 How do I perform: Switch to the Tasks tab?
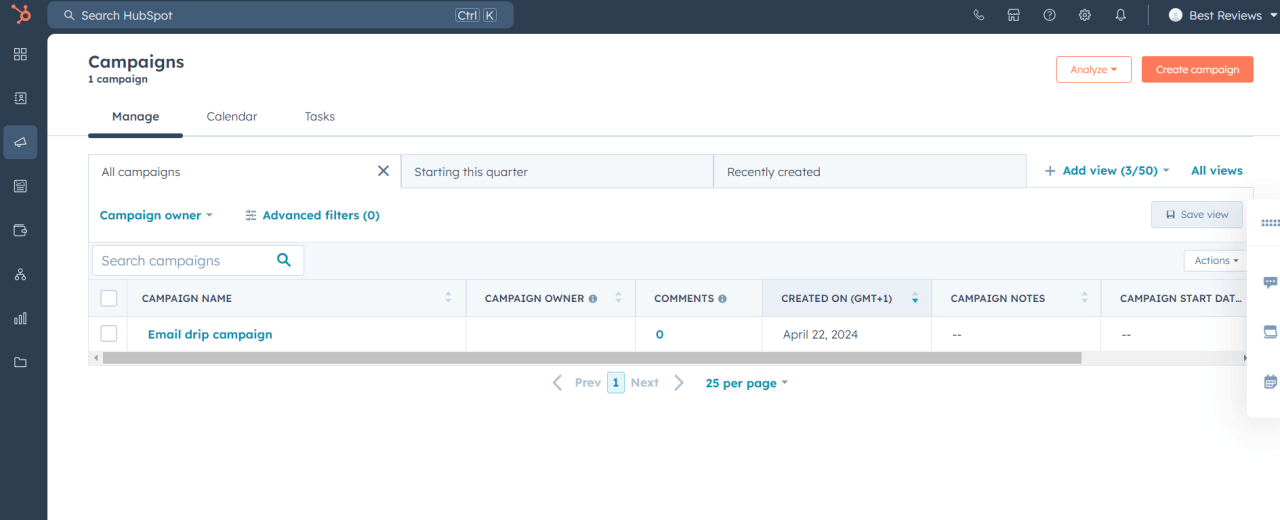click(x=320, y=117)
